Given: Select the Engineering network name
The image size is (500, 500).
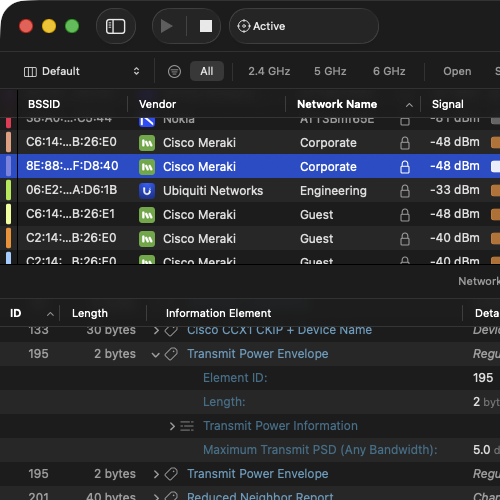Looking at the screenshot, I should pos(333,191).
